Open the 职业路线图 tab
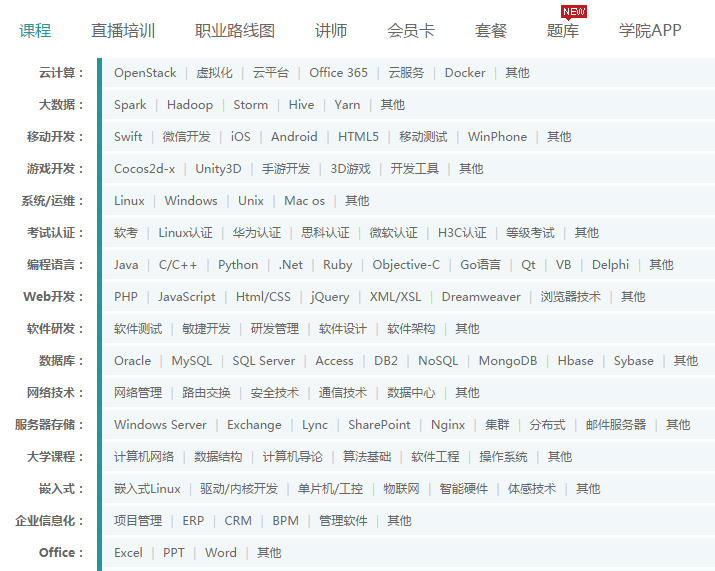The image size is (715, 571). click(x=235, y=30)
